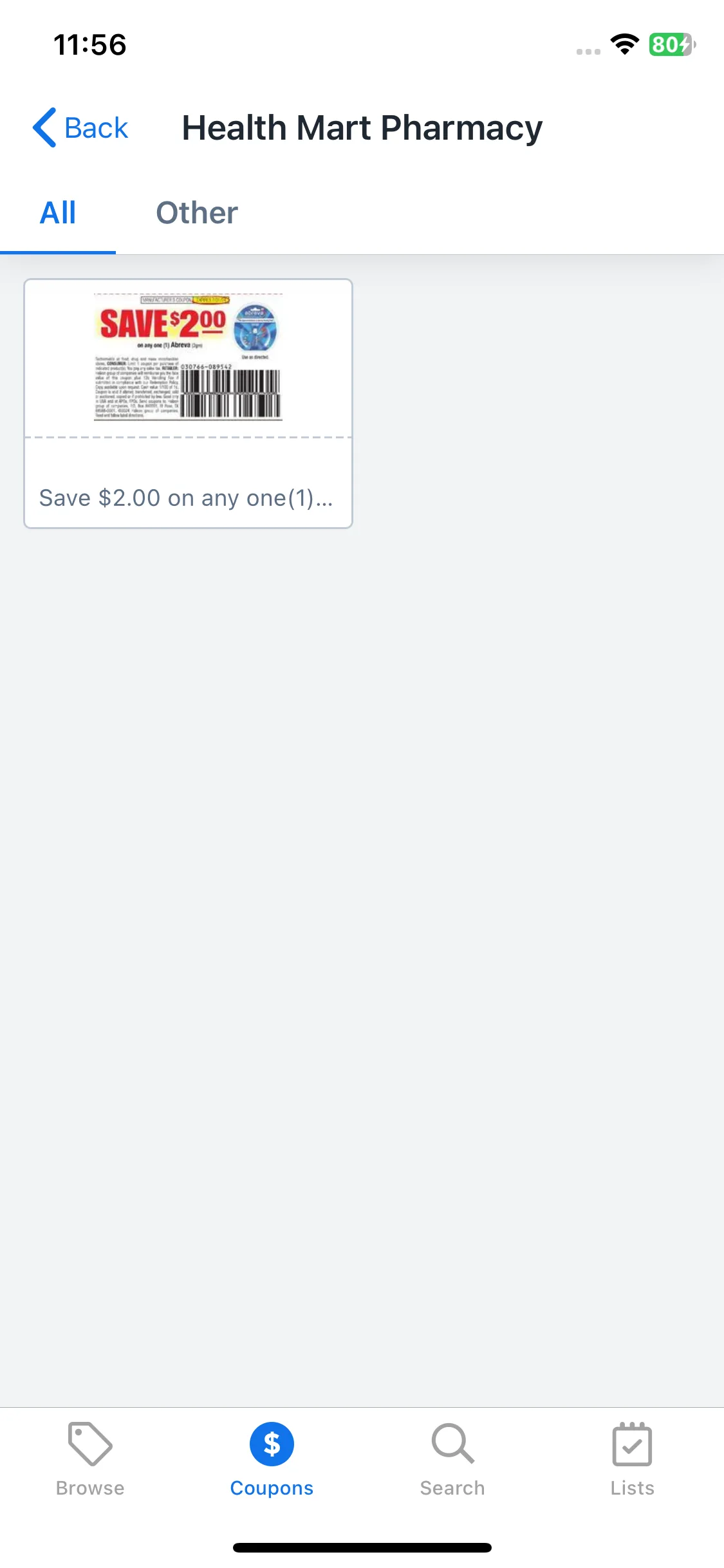Tap the Abreva product picture on the coupon
This screenshot has width=724, height=1568.
point(255,326)
